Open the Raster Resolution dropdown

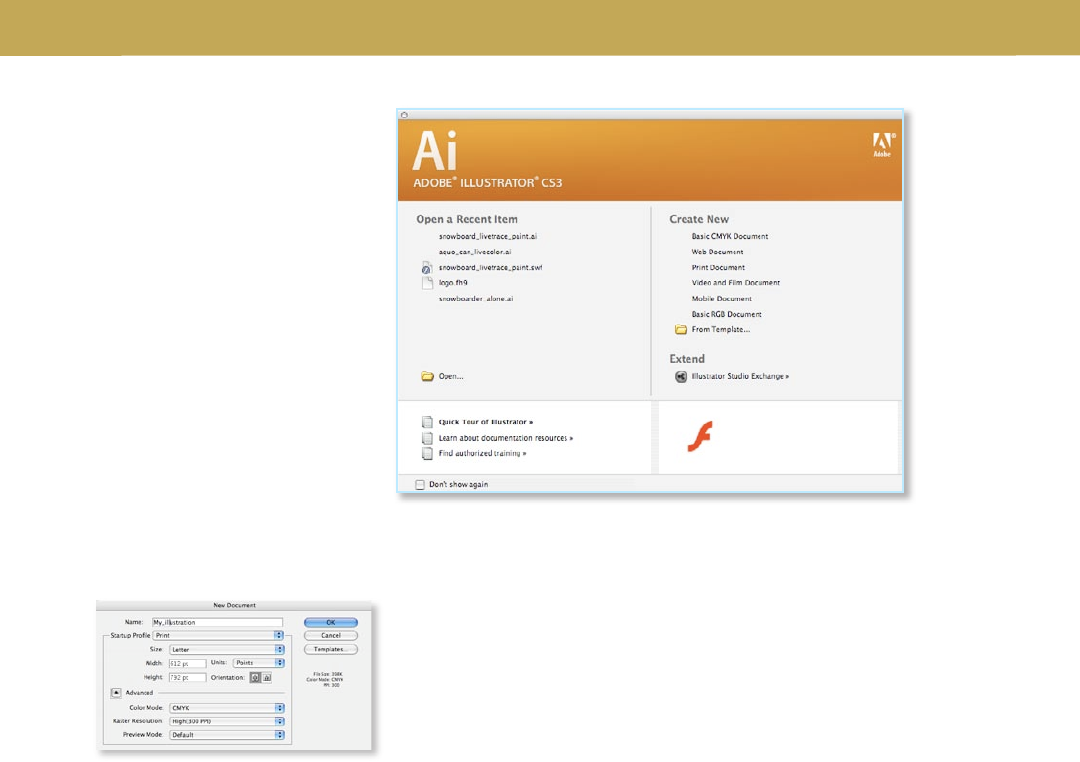227,721
